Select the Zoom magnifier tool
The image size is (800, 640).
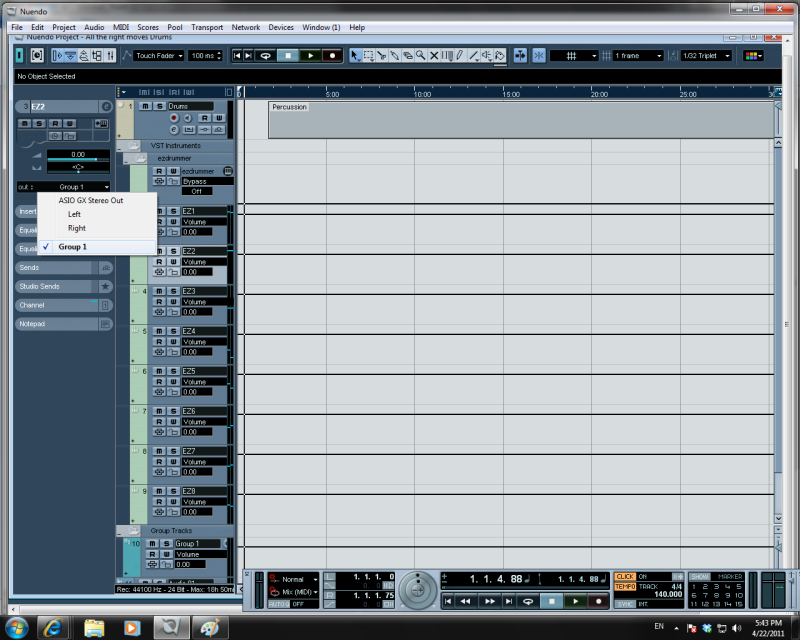[421, 56]
